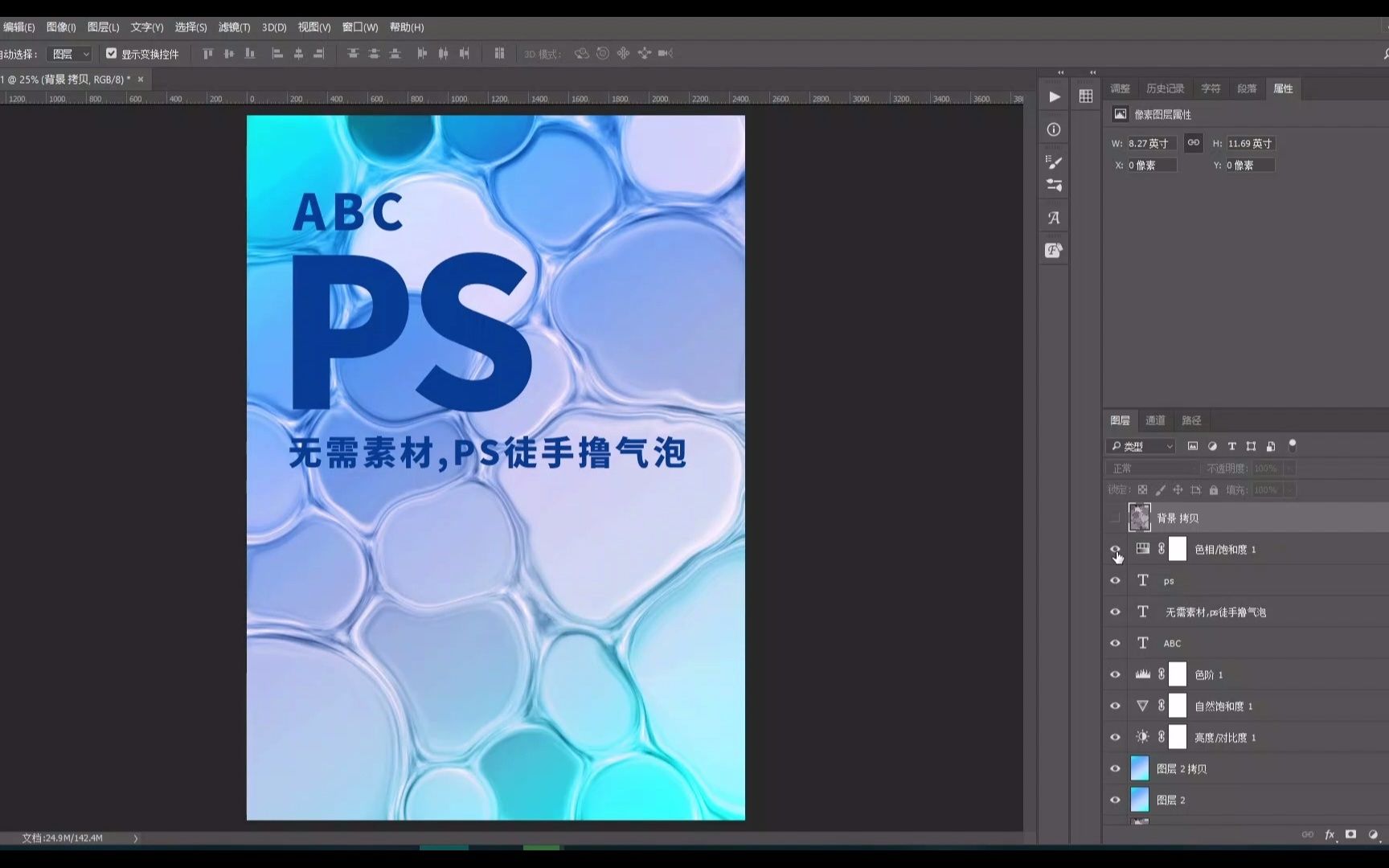Click the W width input field

pos(1151,144)
